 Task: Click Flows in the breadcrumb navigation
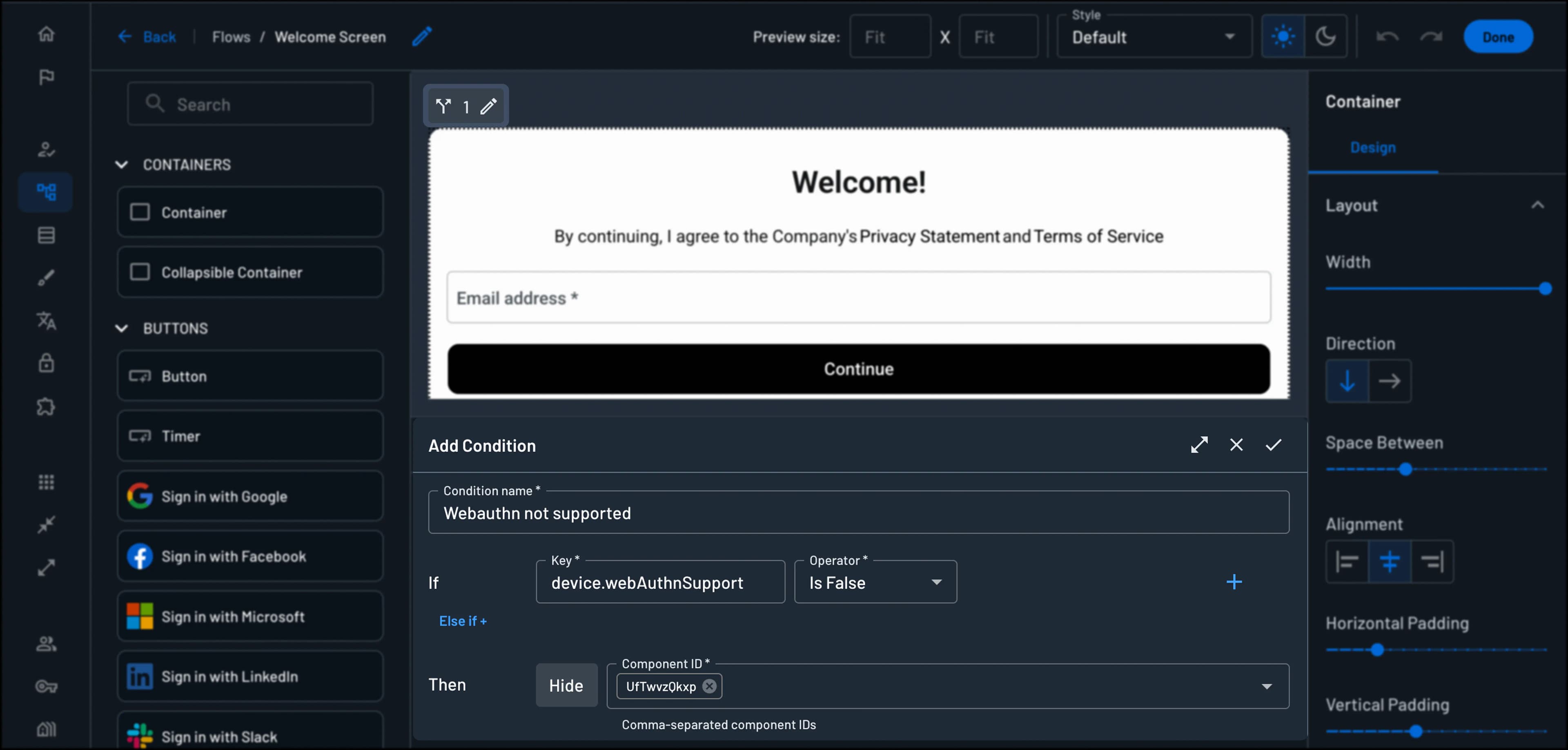point(231,36)
